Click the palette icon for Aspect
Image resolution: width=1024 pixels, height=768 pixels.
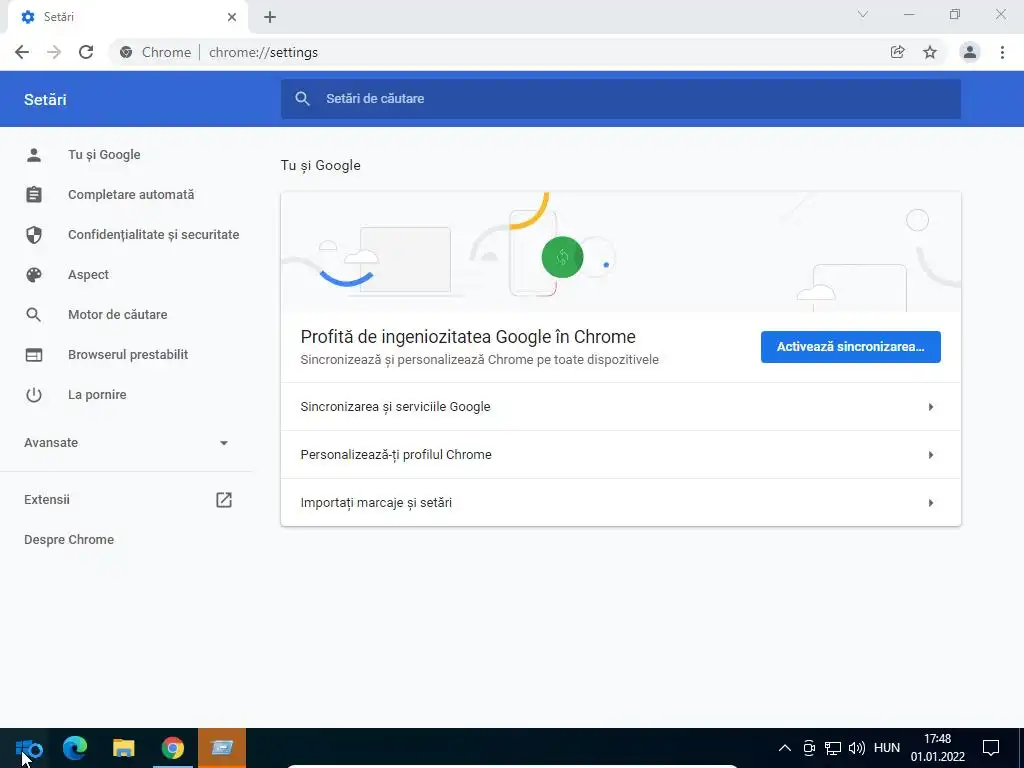(x=34, y=275)
